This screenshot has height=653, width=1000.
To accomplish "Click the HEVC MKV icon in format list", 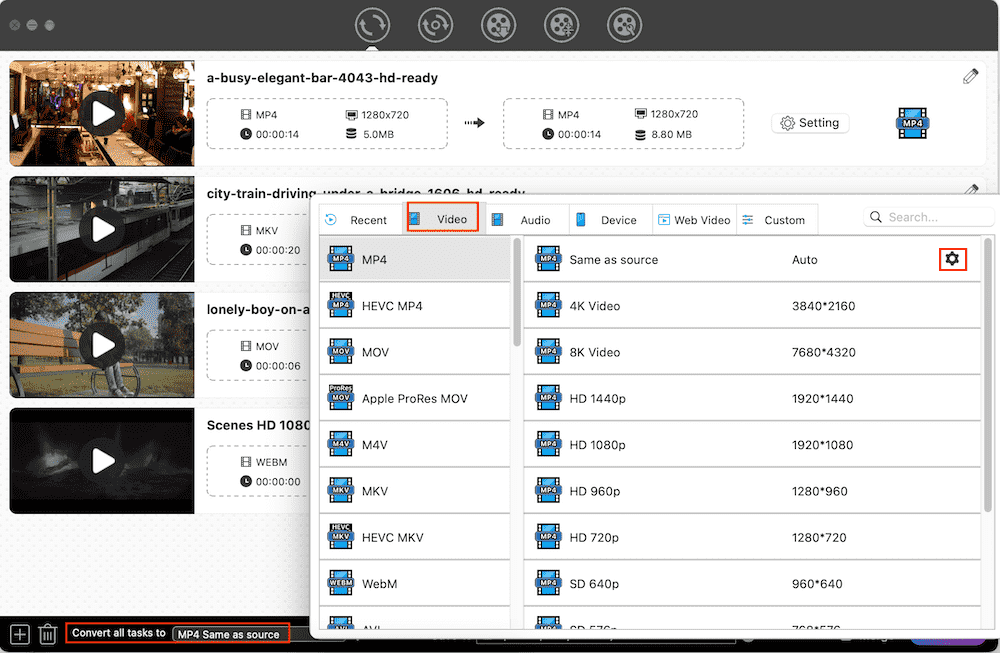I will (341, 536).
